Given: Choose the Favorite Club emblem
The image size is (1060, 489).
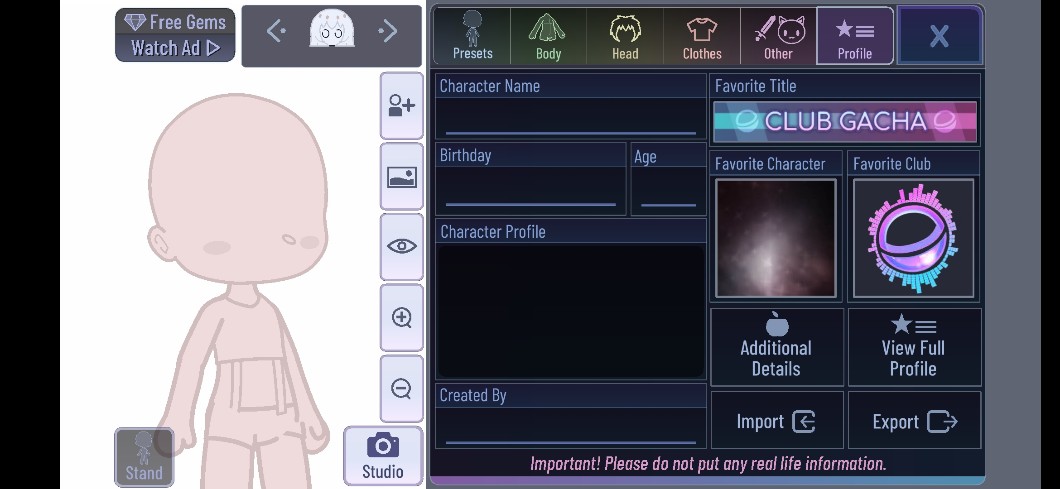Looking at the screenshot, I should 913,238.
